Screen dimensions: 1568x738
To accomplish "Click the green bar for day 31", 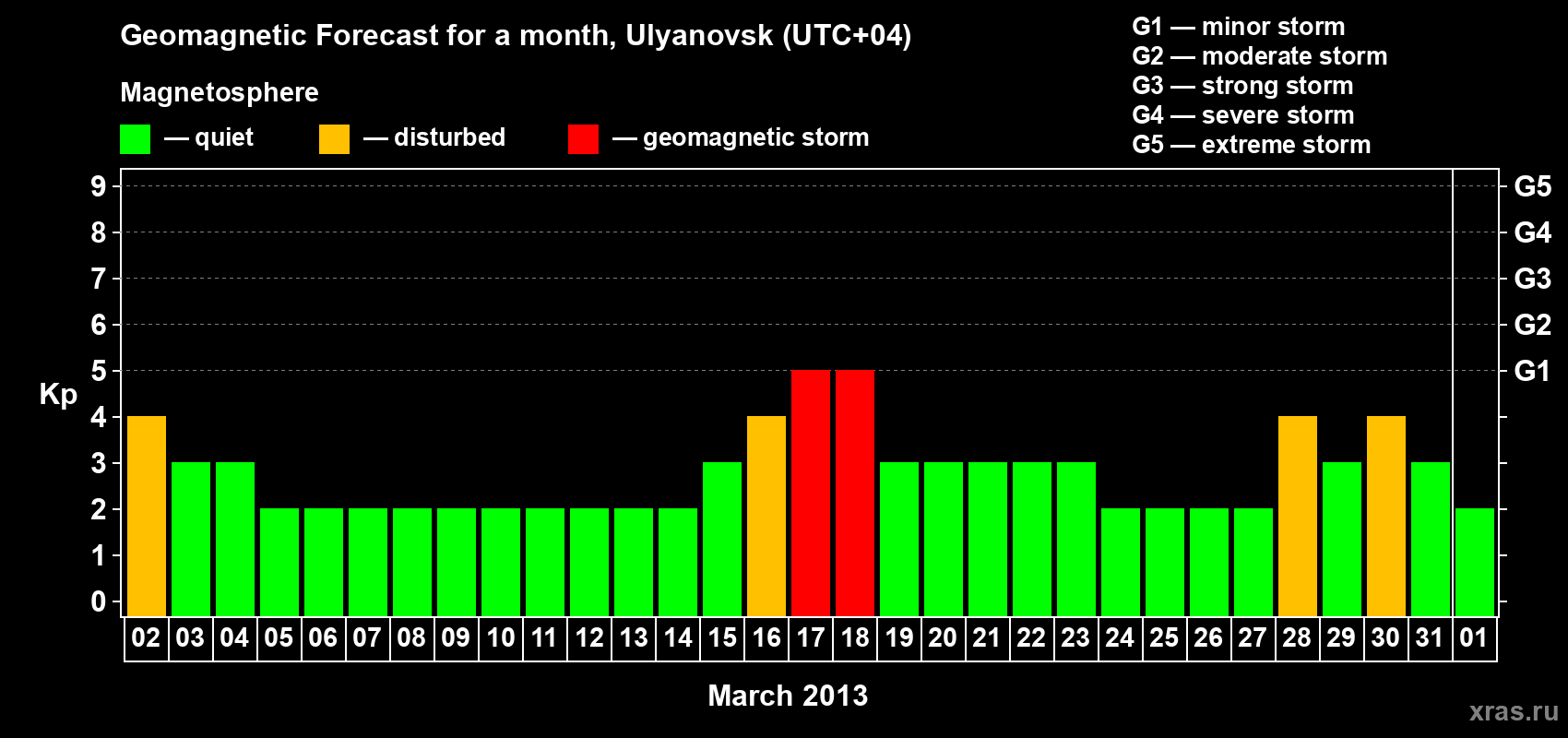I will coord(1431,539).
